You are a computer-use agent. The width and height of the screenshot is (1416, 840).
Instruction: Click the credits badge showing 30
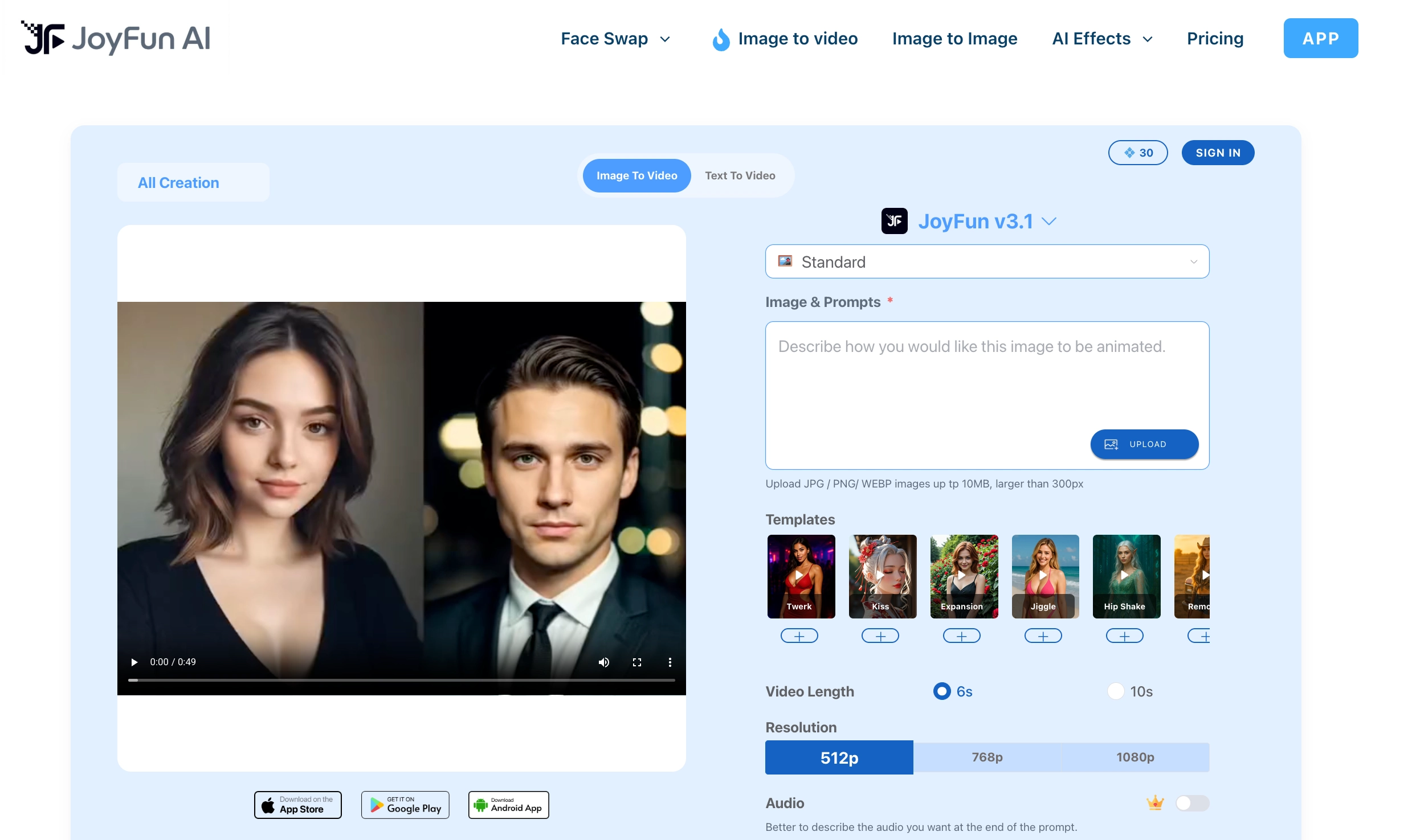1137,153
